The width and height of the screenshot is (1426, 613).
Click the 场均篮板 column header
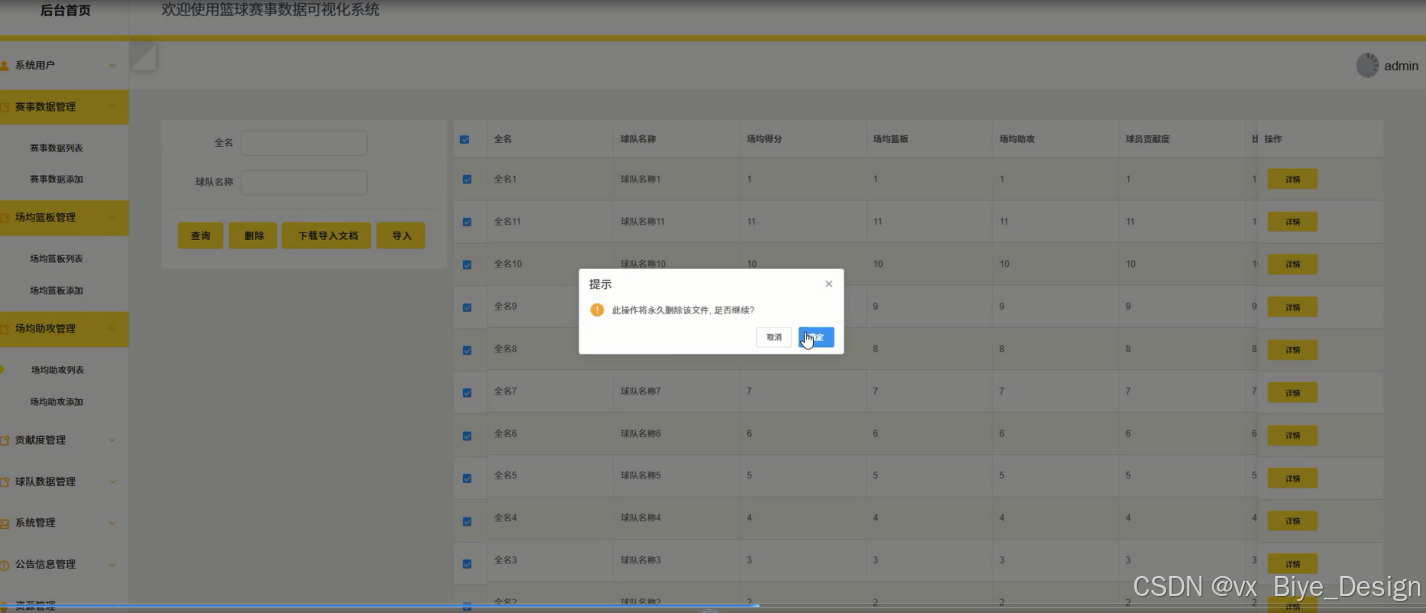coord(890,139)
